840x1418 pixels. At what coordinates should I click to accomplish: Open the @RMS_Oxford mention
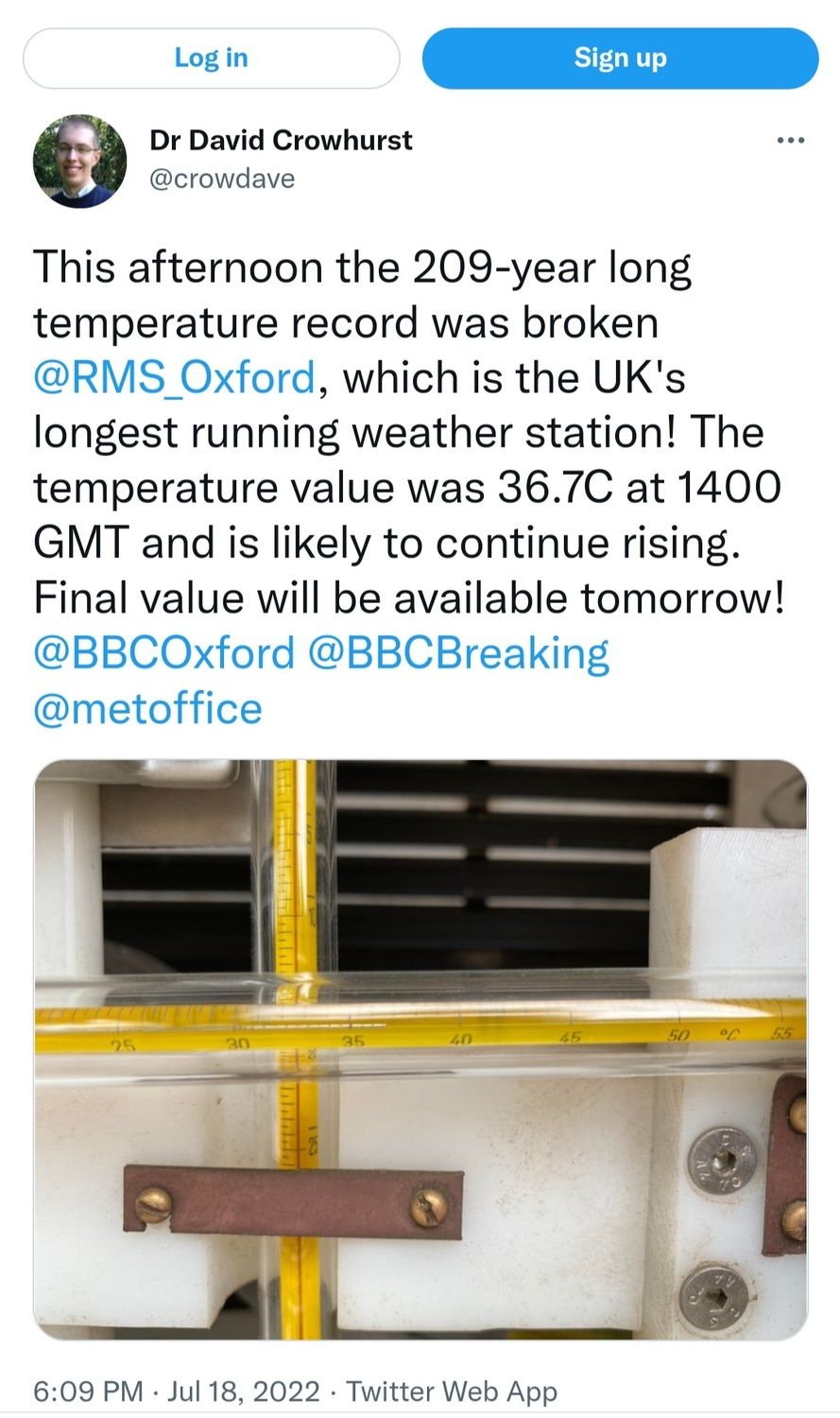coord(174,378)
